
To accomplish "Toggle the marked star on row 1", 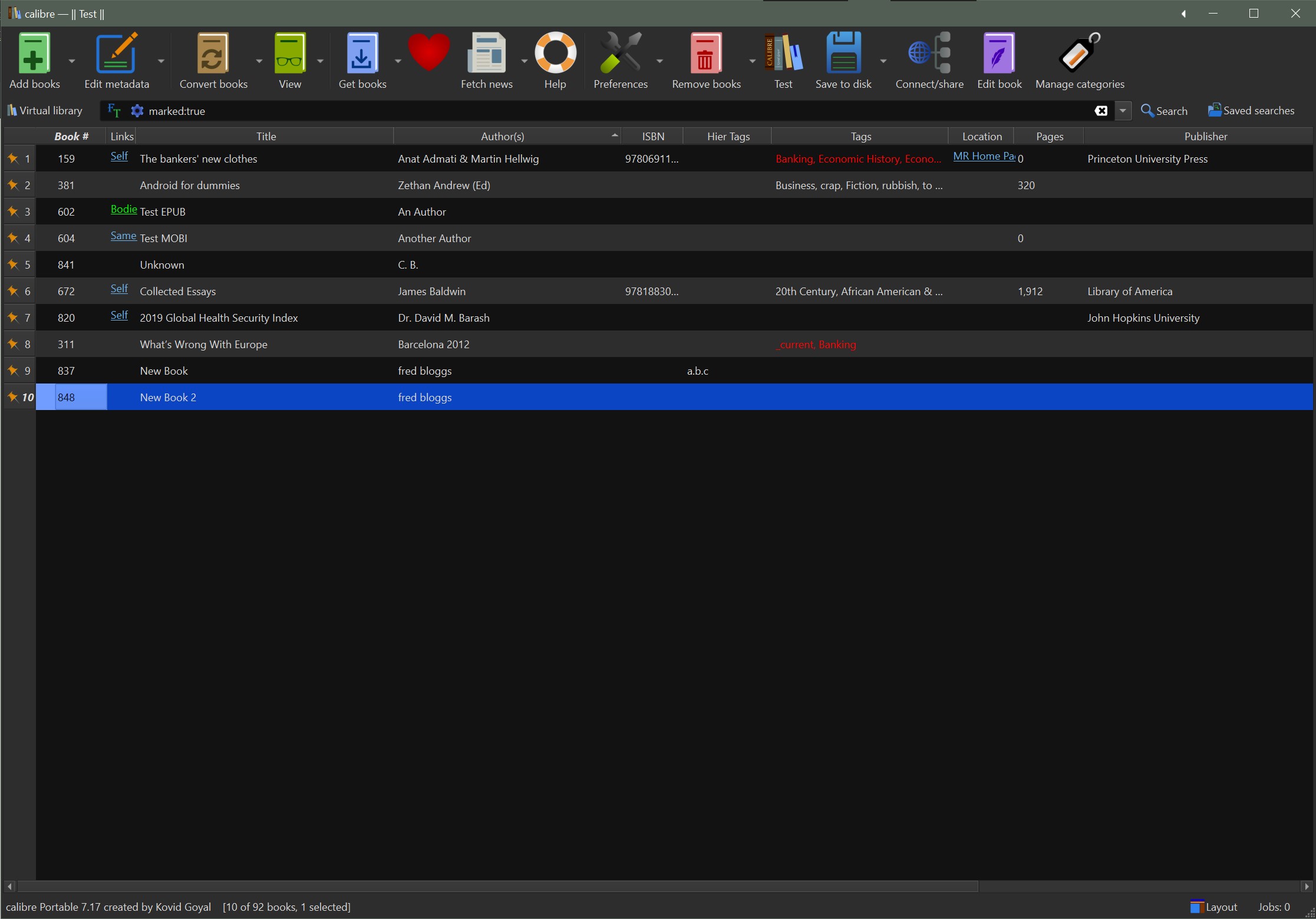I will pyautogui.click(x=13, y=158).
